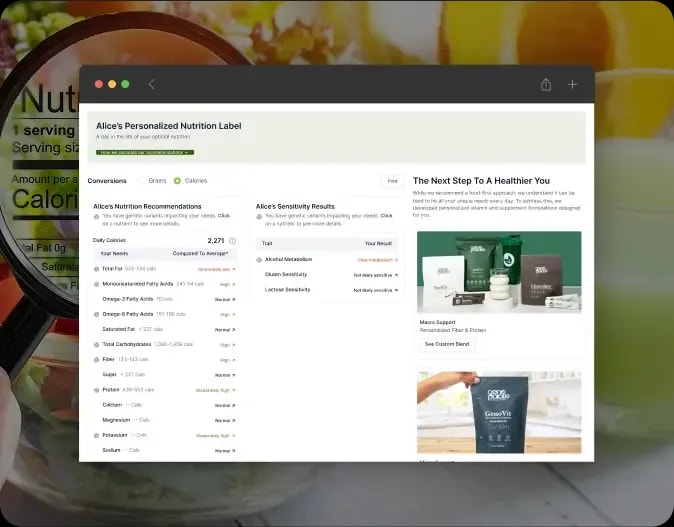674x527 pixels.
Task: Open the 'Normal' result for Saturated Fat
Action: 225,330
